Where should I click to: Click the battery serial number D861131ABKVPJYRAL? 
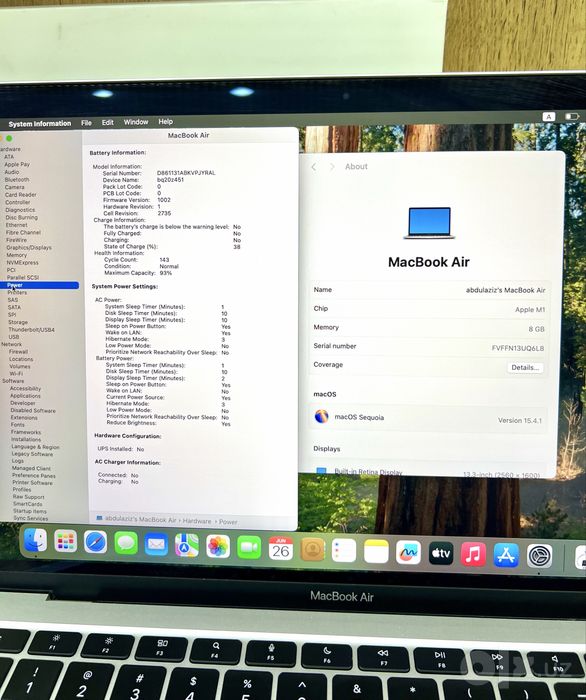point(186,173)
